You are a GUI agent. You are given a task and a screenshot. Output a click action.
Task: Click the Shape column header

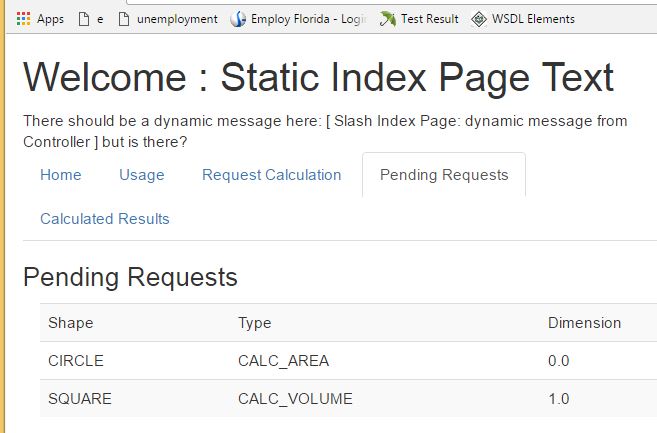[70, 323]
